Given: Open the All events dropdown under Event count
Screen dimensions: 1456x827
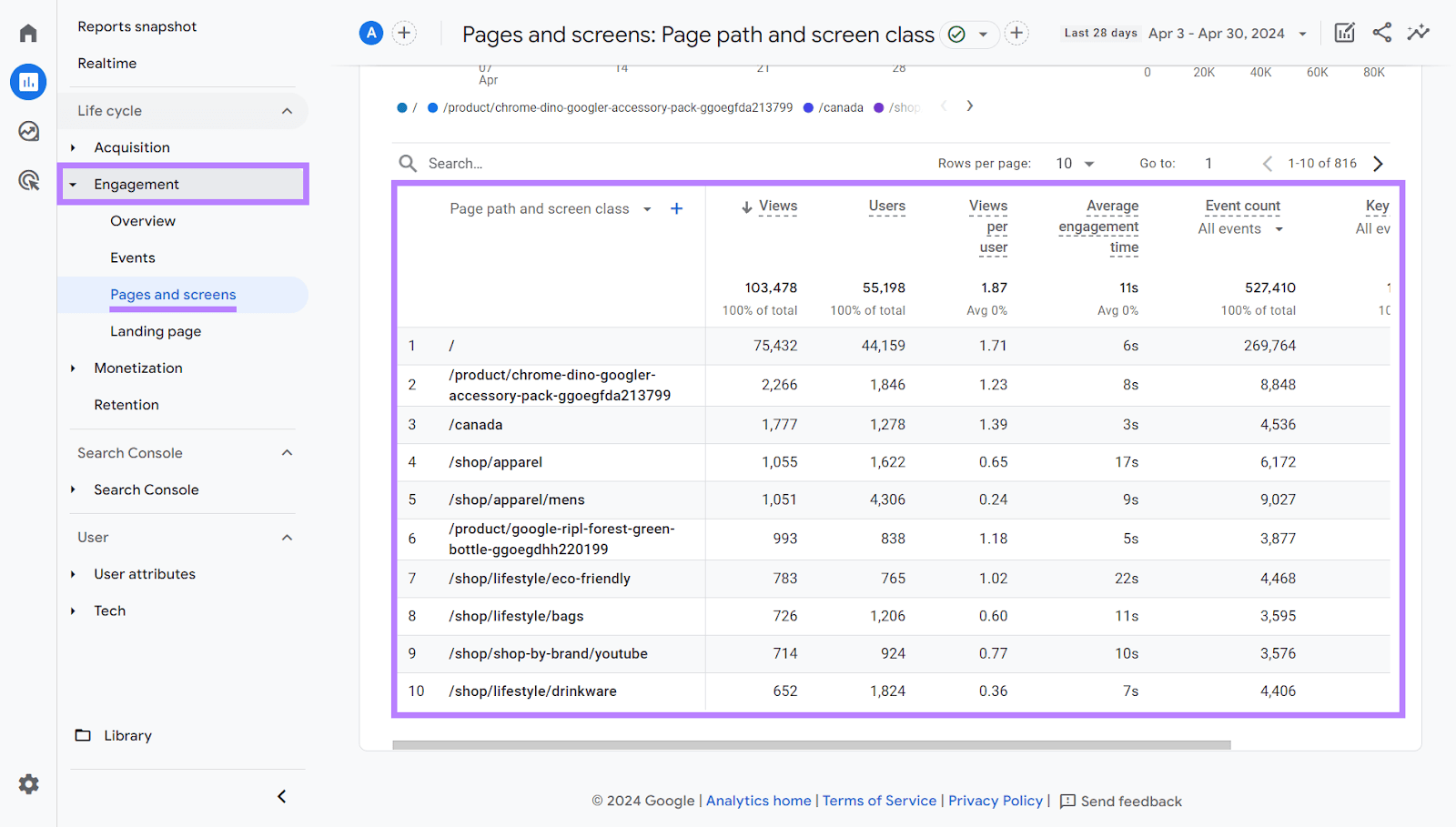Looking at the screenshot, I should pos(1239,228).
